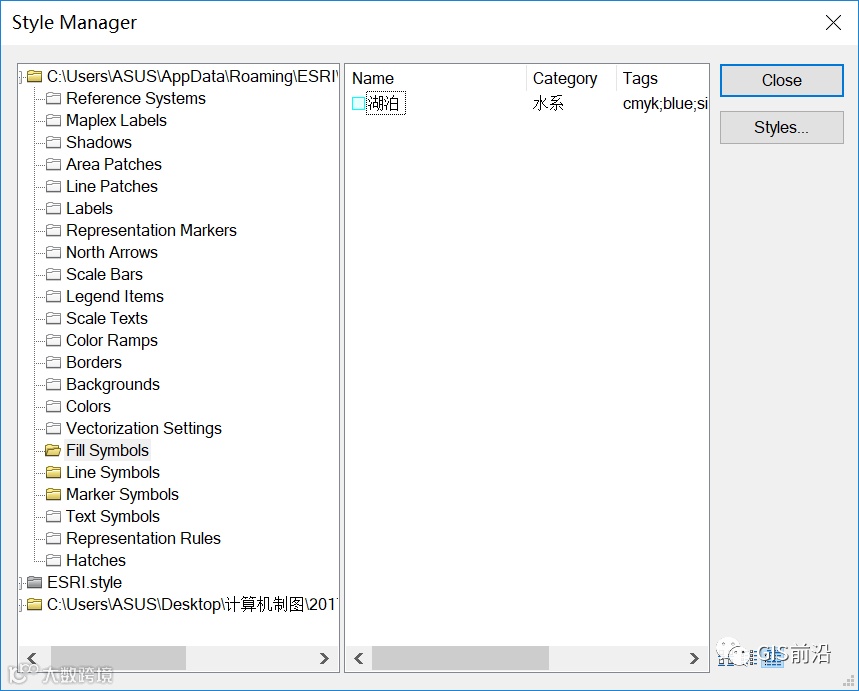Click the Area Patches folder icon
Screen dimensions: 859x691
click(x=53, y=164)
